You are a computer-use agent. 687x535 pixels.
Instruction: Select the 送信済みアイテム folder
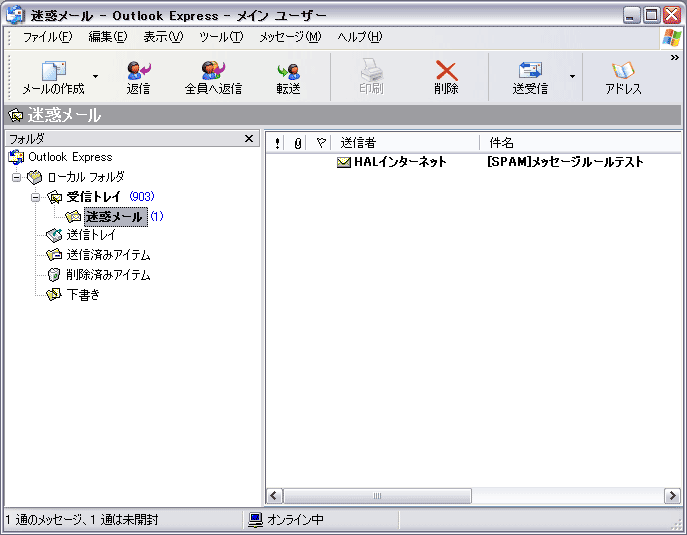pos(108,255)
